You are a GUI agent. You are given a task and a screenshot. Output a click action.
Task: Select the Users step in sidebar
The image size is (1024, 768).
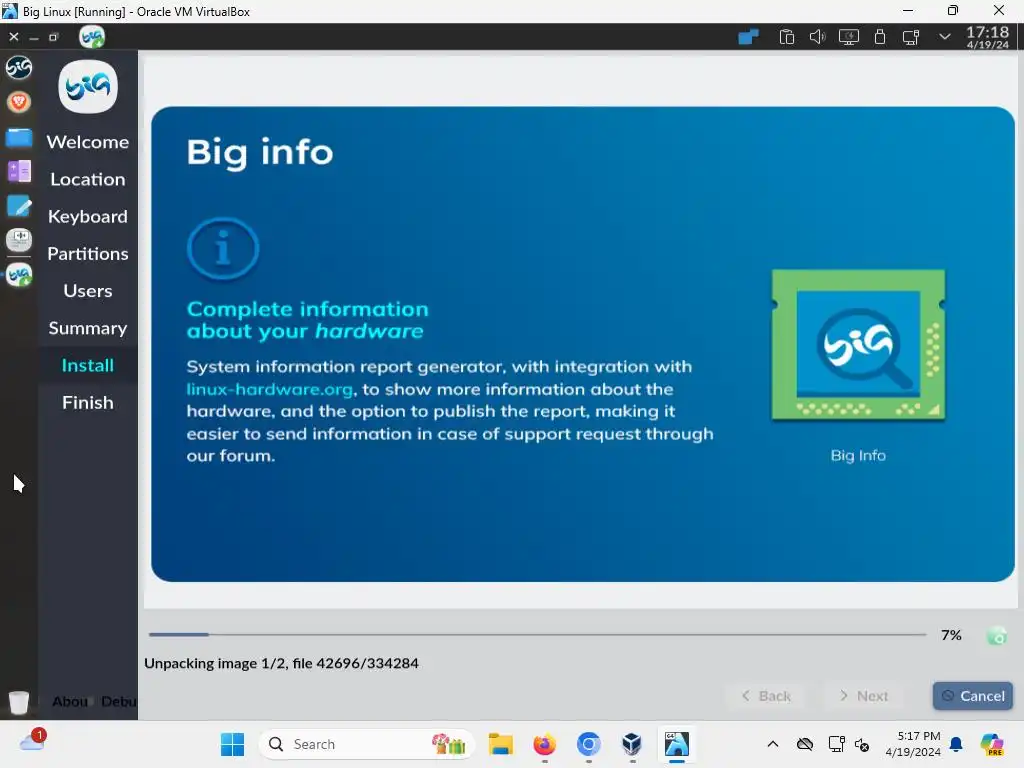point(88,291)
